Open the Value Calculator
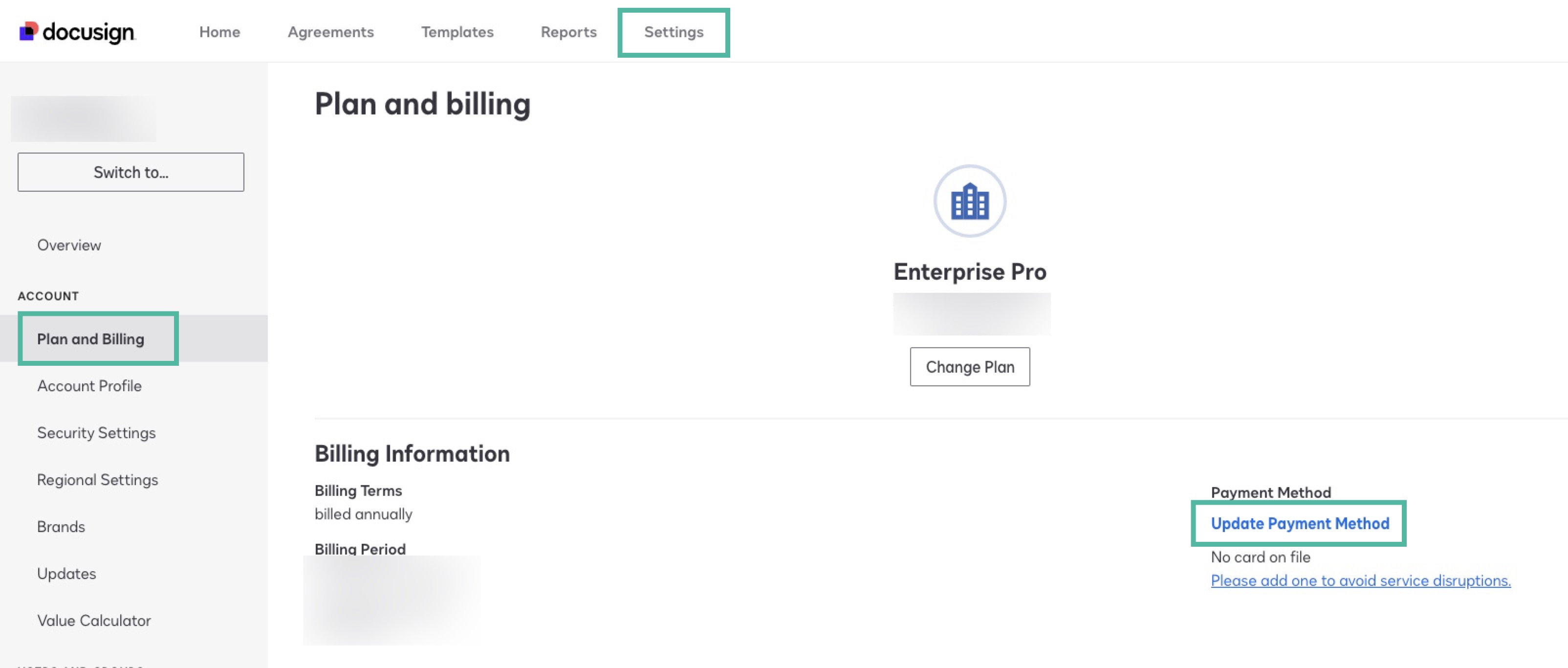The height and width of the screenshot is (668, 1568). click(x=94, y=620)
